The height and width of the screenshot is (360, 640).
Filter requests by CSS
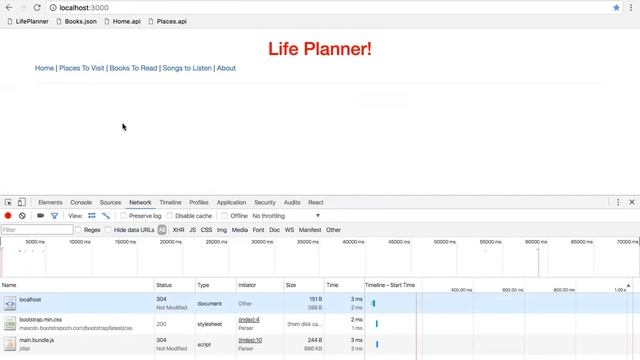click(x=206, y=230)
